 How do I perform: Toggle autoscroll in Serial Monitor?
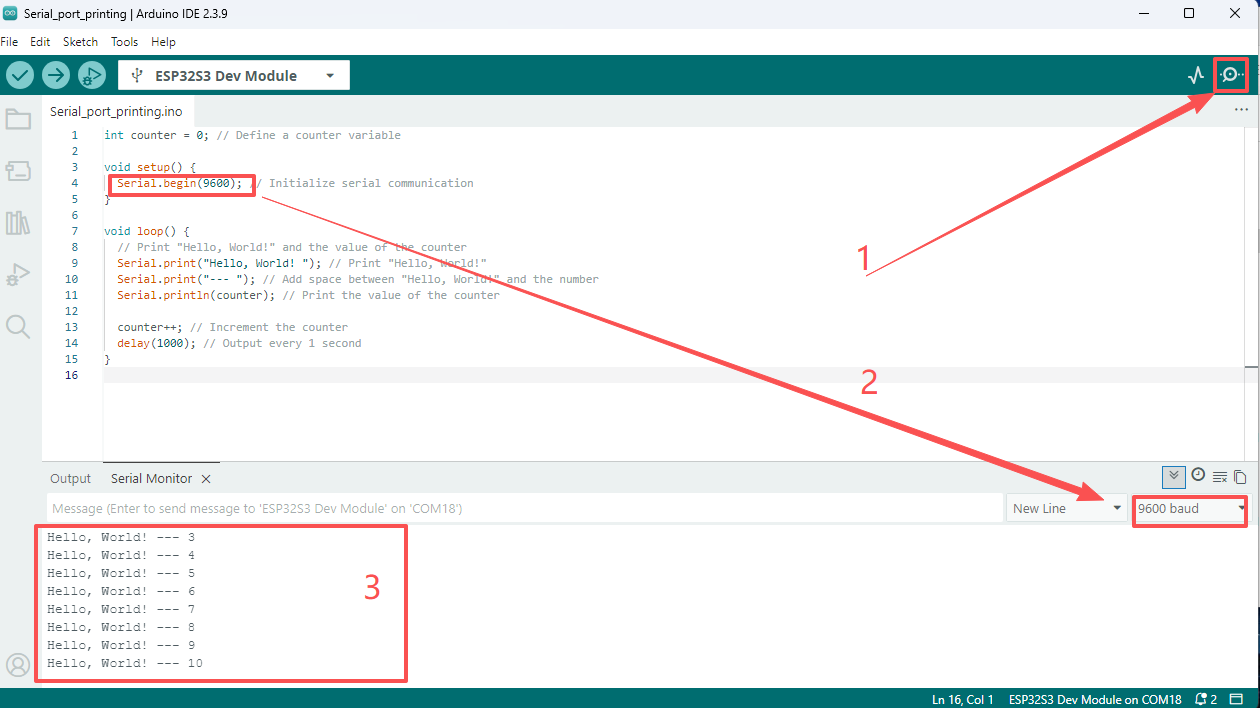[x=1174, y=476]
